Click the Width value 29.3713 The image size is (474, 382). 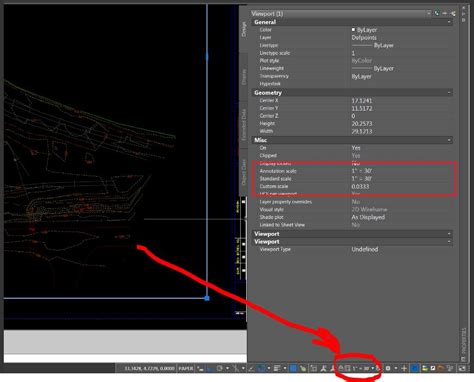[362, 131]
